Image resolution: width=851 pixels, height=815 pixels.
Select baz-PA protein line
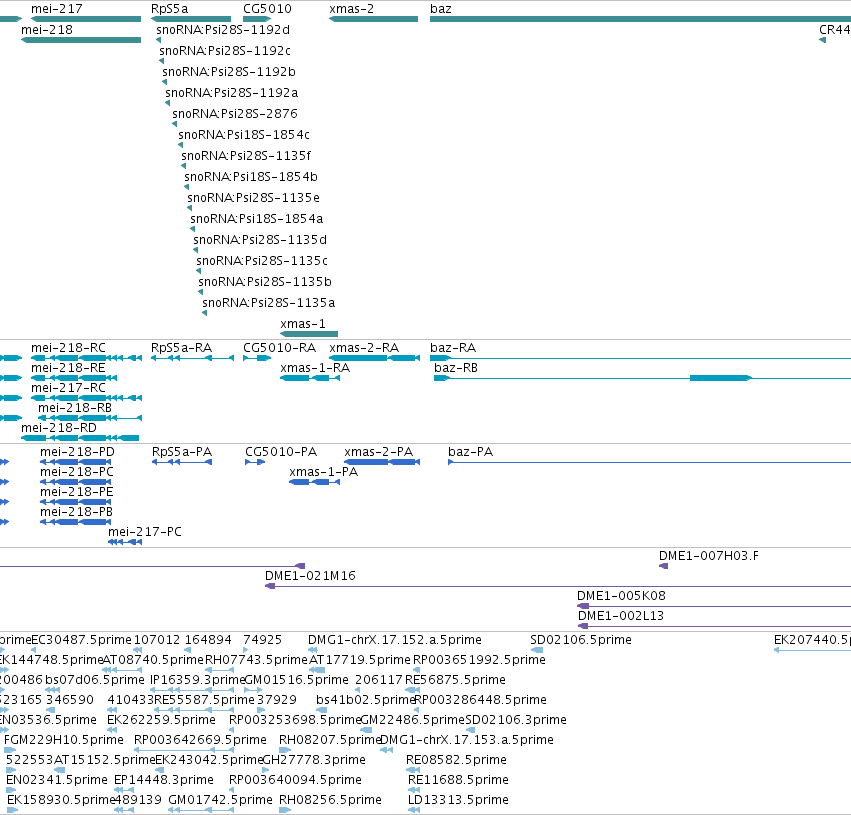(649, 462)
